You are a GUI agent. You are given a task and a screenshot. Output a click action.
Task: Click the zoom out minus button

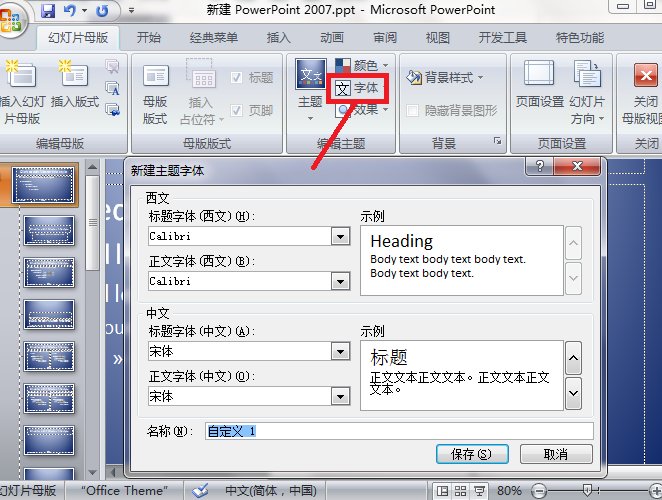[539, 491]
